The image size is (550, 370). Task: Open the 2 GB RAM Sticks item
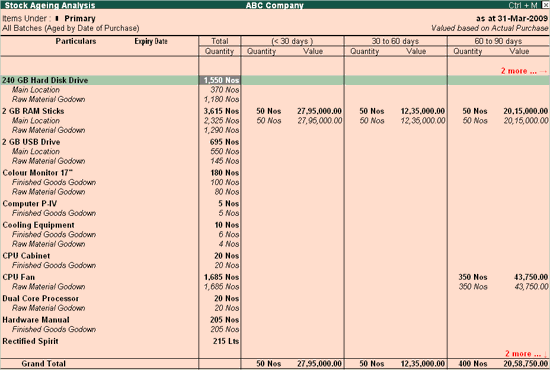click(x=33, y=111)
